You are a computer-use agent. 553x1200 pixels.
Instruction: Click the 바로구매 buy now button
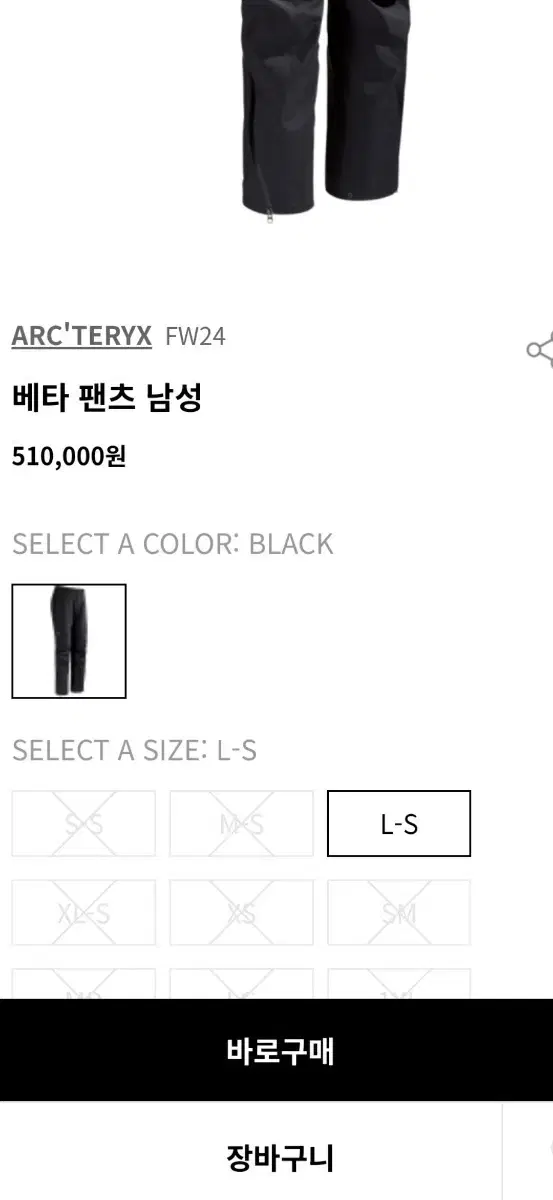(x=276, y=1051)
